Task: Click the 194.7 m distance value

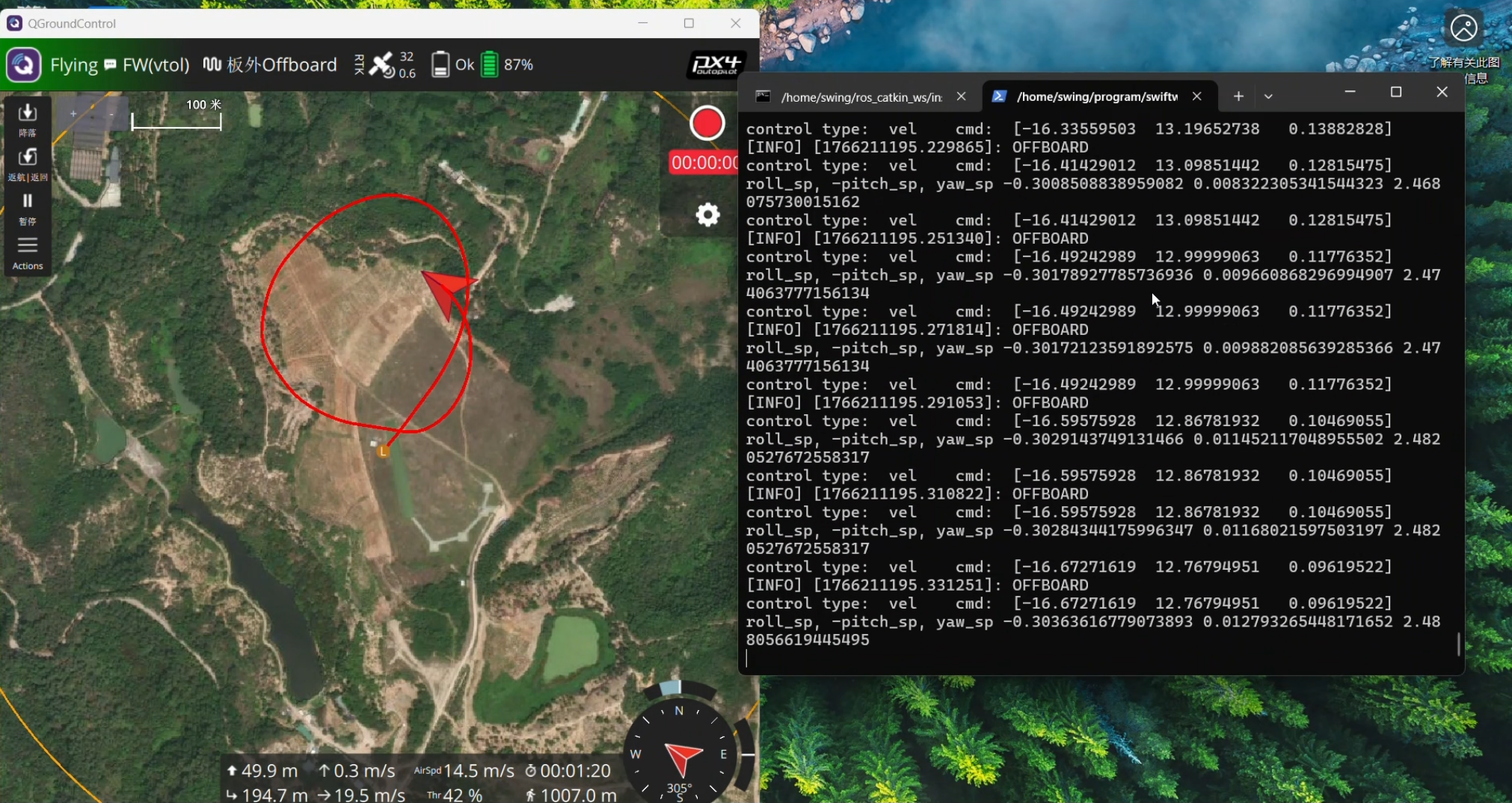Action: point(275,795)
